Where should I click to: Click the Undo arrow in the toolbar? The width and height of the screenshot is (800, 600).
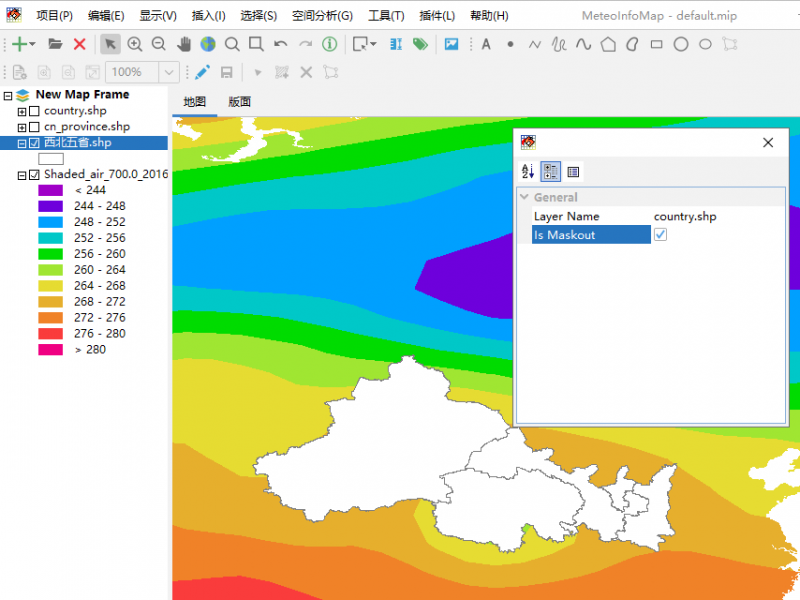pos(281,44)
